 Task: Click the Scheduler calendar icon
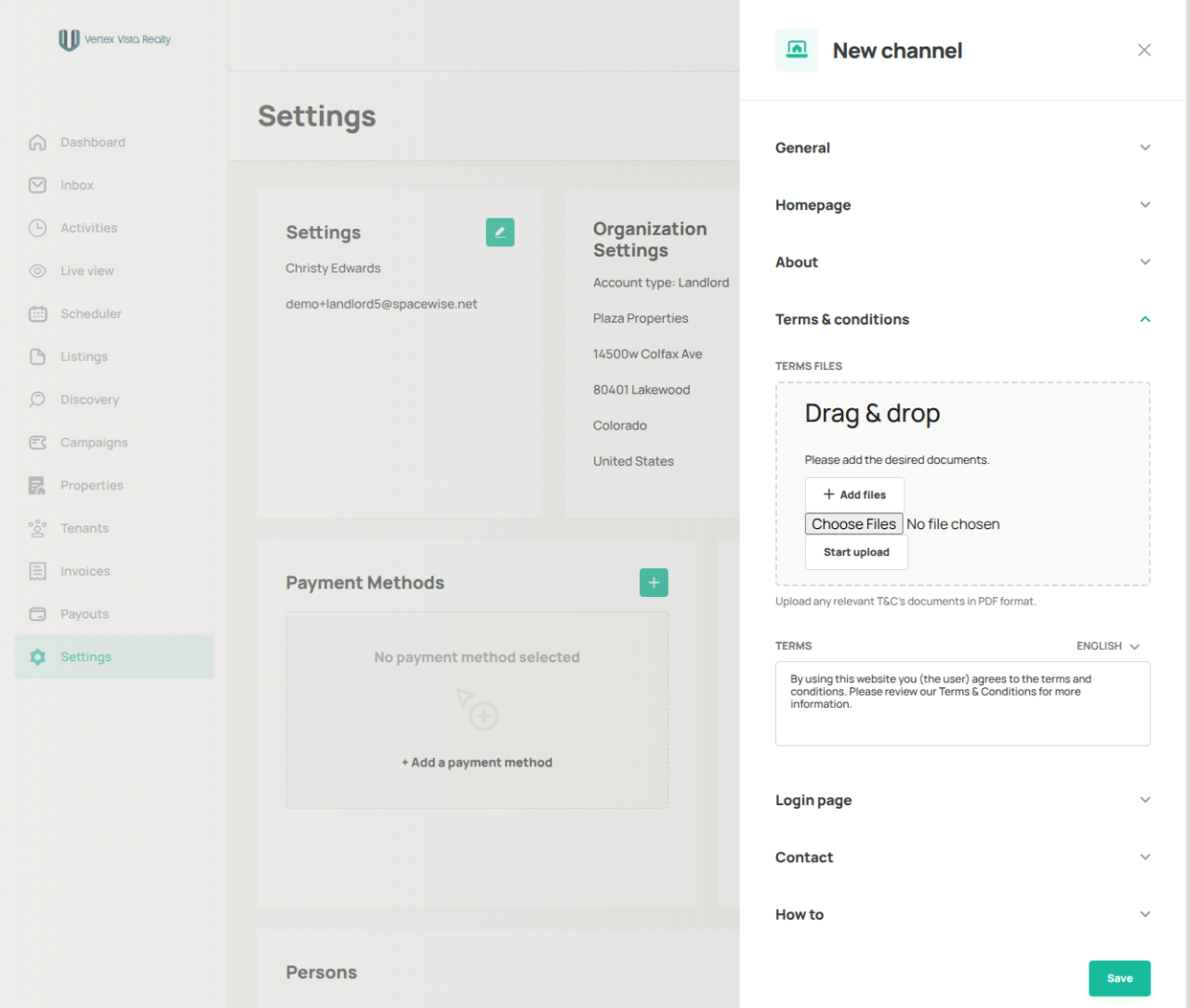pyautogui.click(x=37, y=313)
